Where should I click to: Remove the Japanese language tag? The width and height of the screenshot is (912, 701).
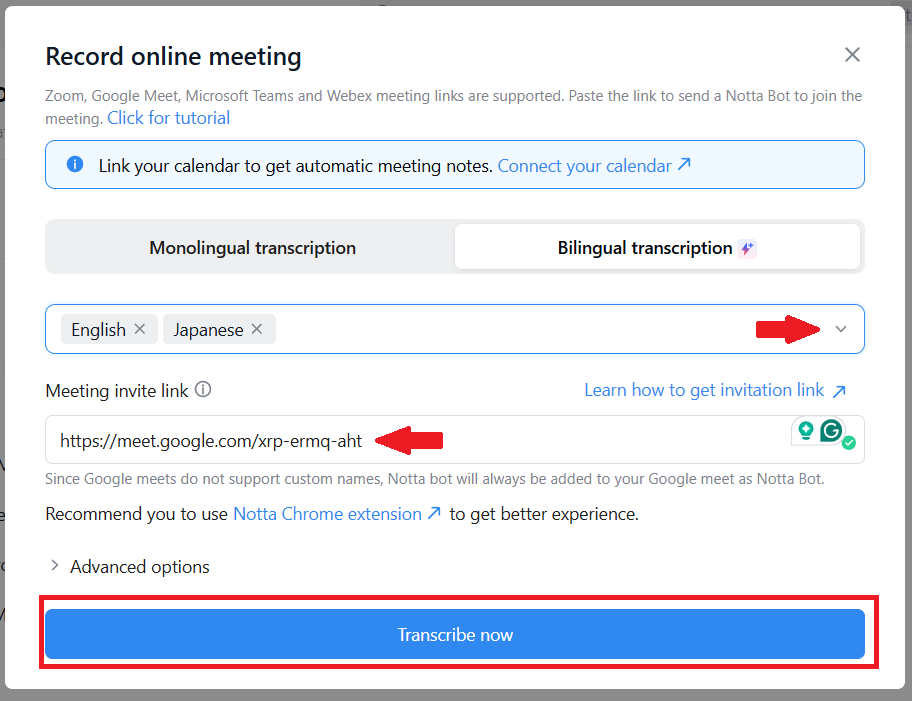tap(257, 329)
